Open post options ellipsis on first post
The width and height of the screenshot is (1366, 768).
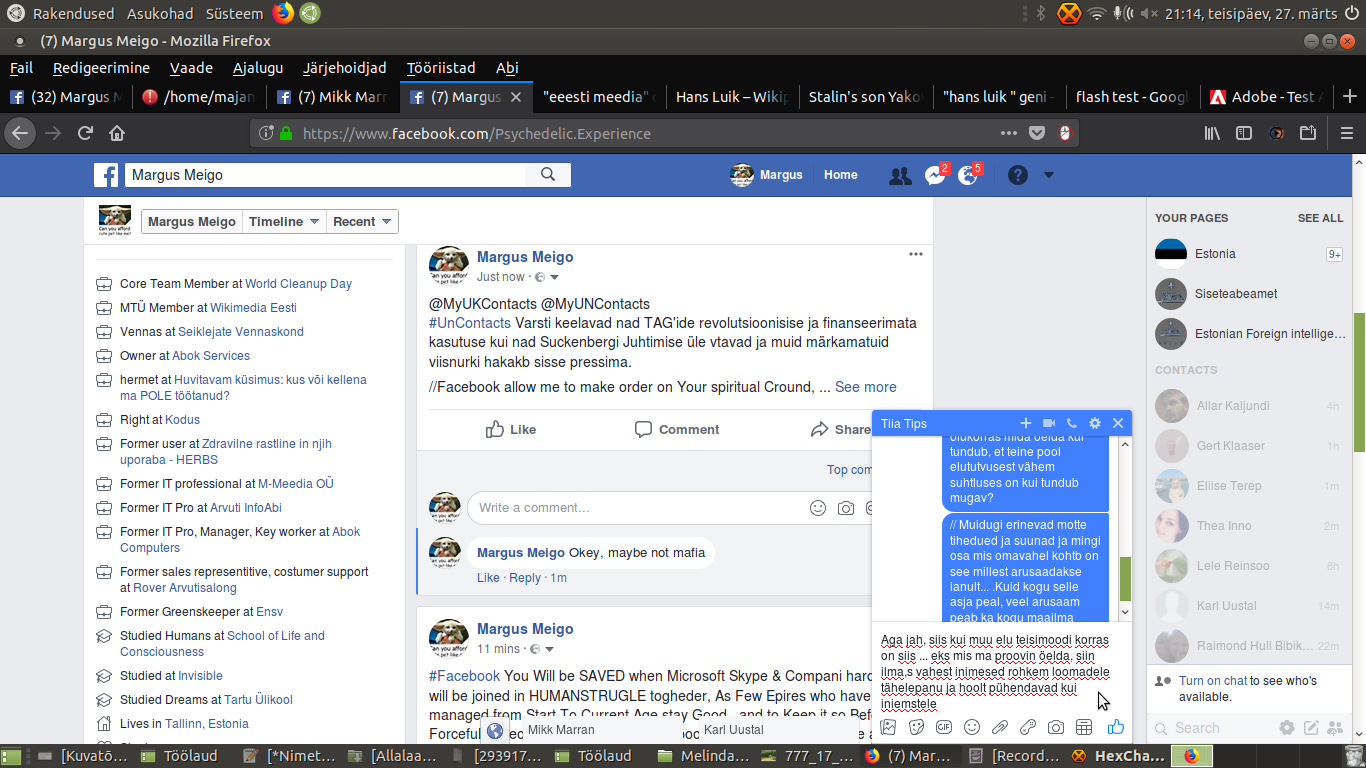point(915,254)
